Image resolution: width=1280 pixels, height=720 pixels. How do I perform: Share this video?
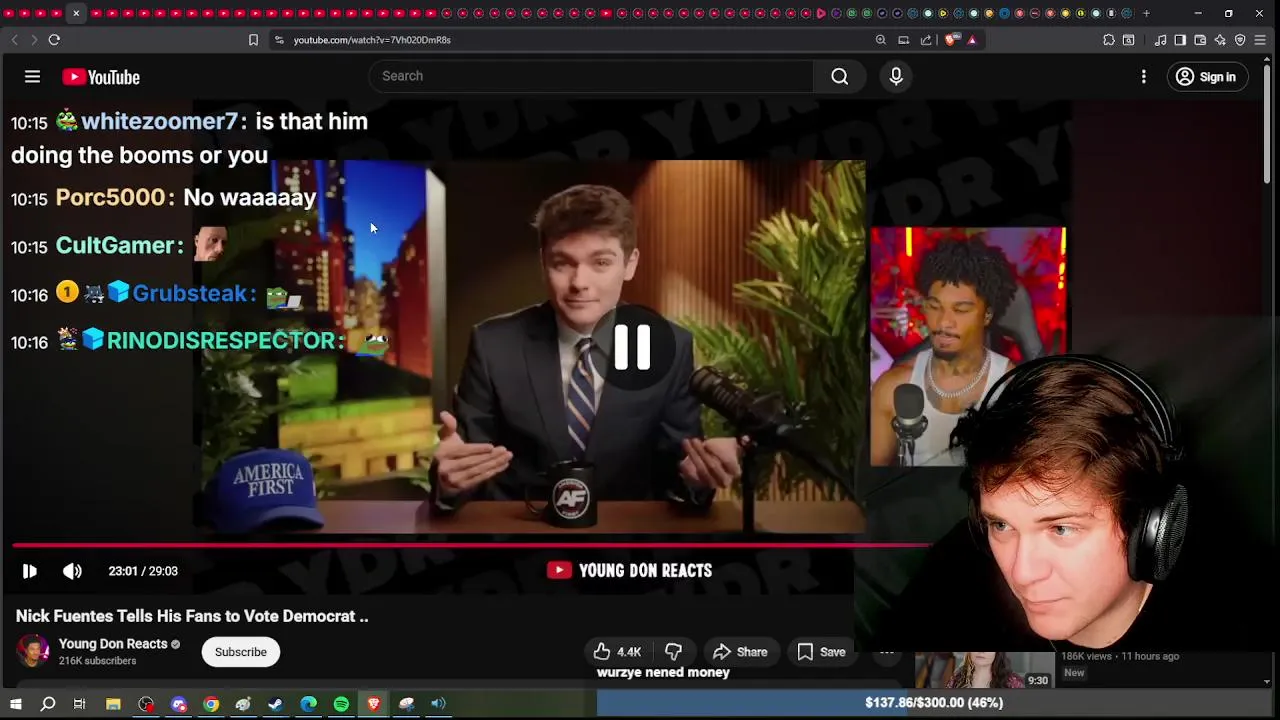[x=740, y=652]
